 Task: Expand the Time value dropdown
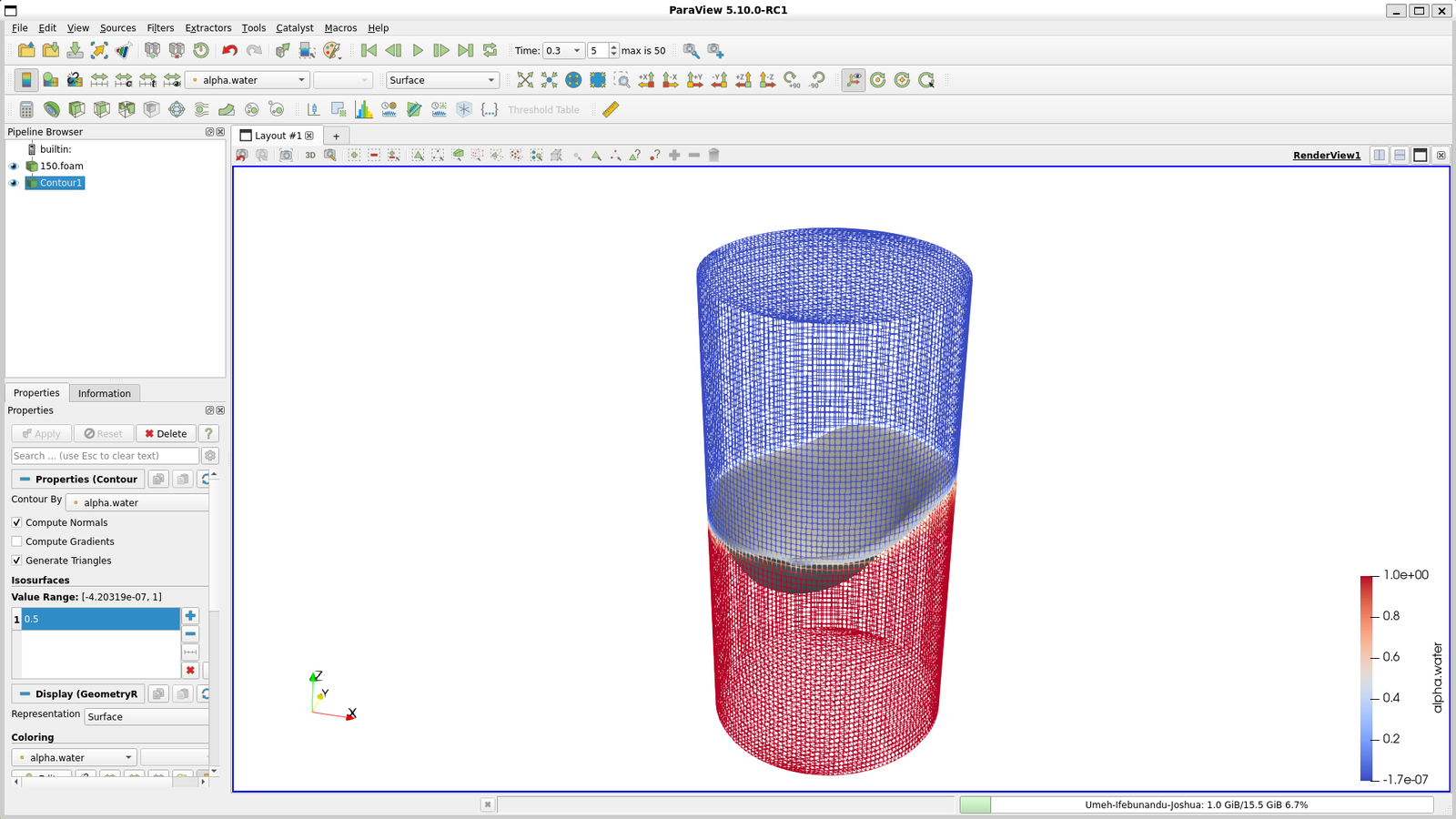(x=576, y=51)
